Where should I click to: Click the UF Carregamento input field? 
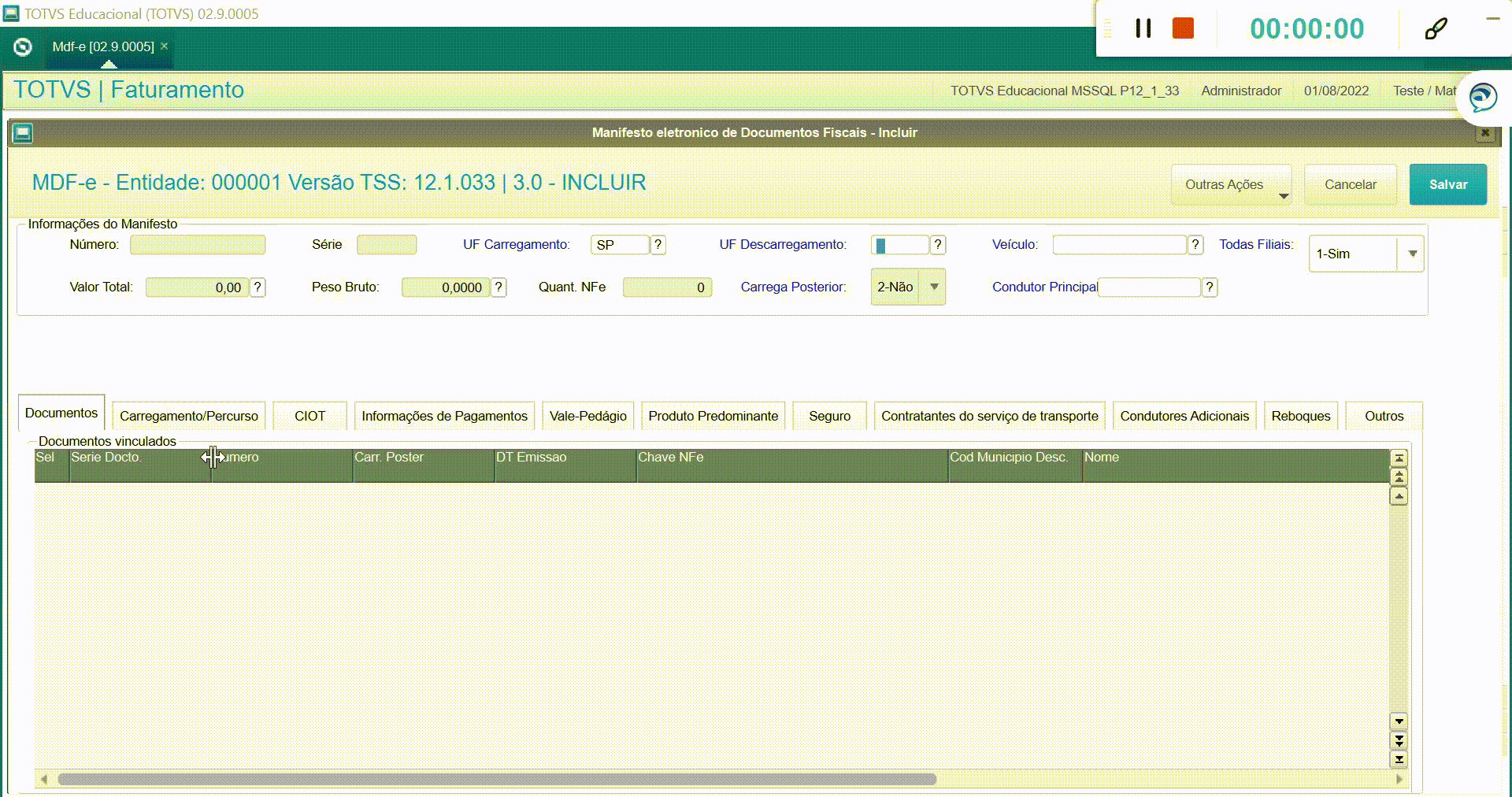[620, 245]
